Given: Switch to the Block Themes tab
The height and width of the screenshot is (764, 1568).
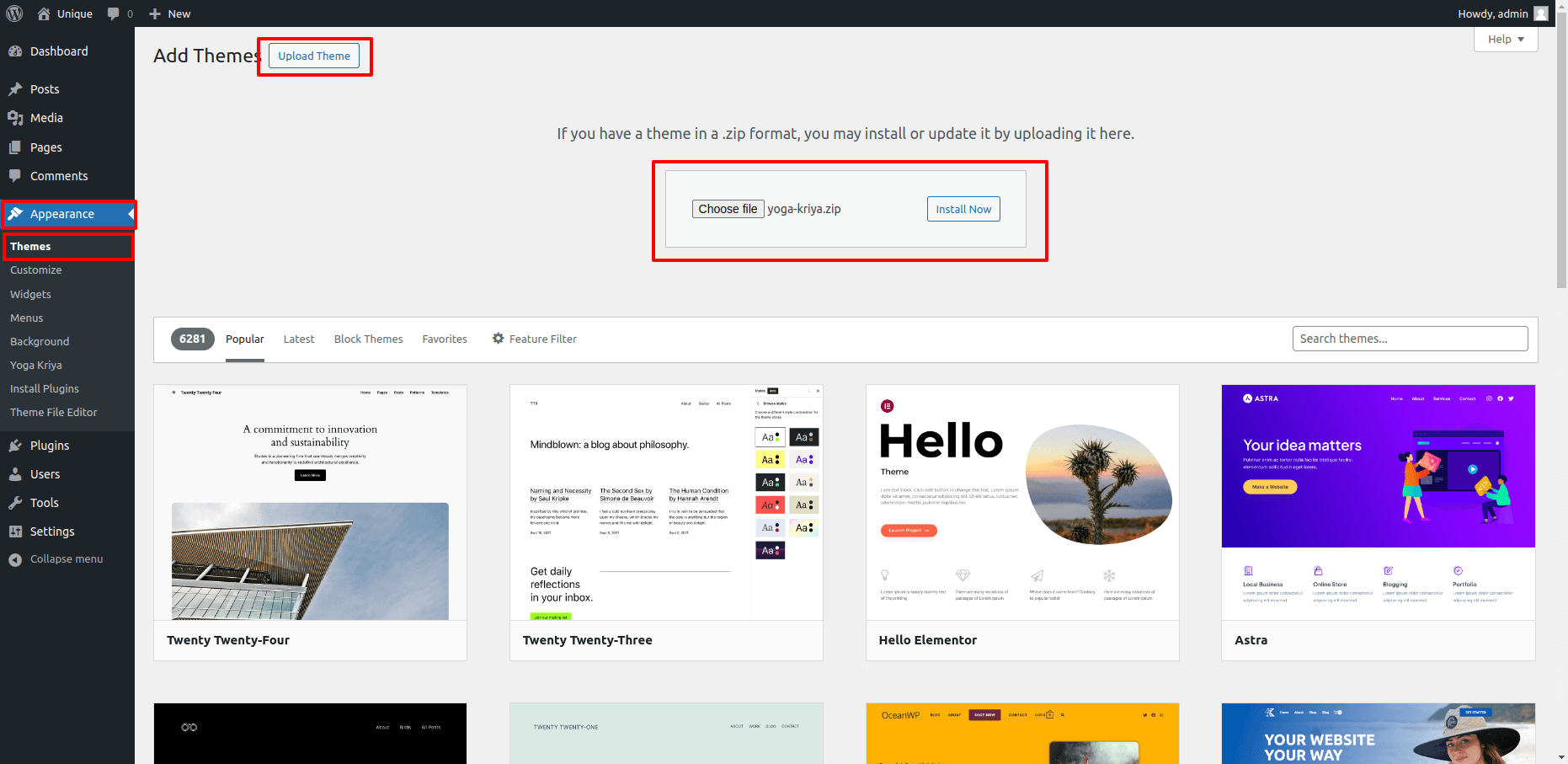Looking at the screenshot, I should pos(368,339).
